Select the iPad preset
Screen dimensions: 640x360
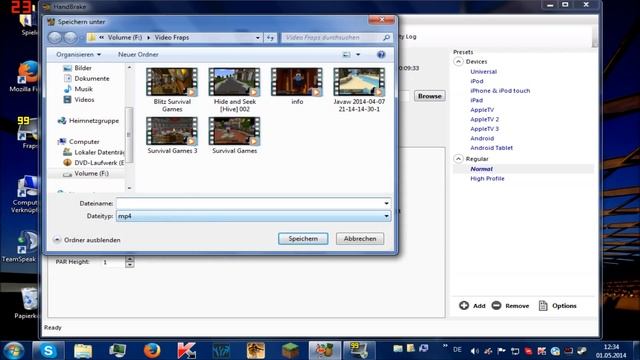(476, 100)
